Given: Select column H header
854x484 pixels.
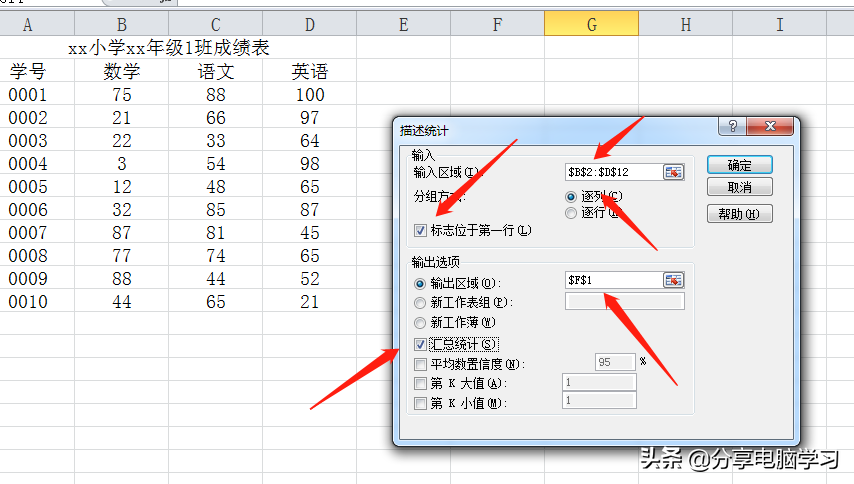Looking at the screenshot, I should point(686,24).
